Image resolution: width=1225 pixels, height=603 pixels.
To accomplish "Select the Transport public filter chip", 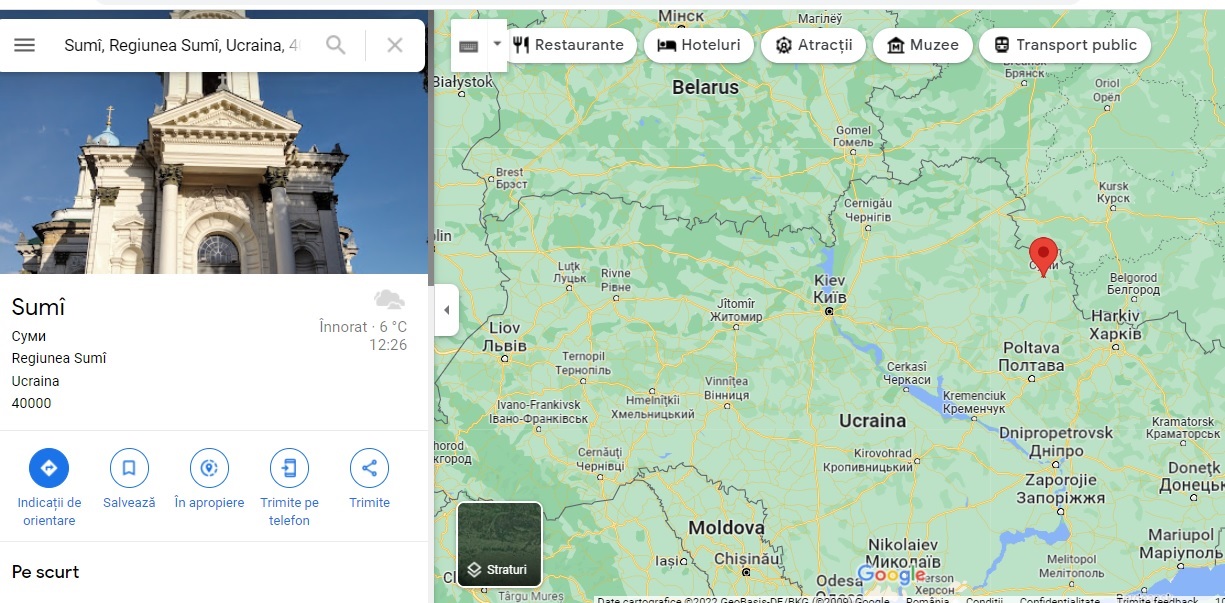I will 1064,45.
